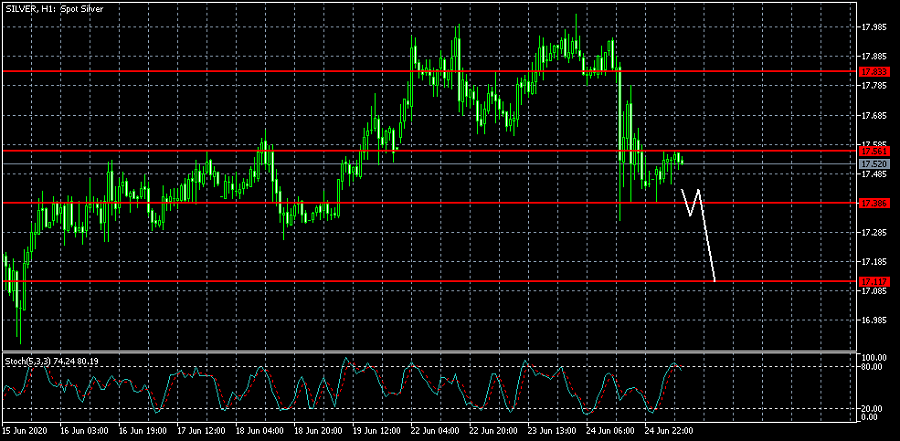Click the 20.00 stochastic scale level

(x=871, y=408)
